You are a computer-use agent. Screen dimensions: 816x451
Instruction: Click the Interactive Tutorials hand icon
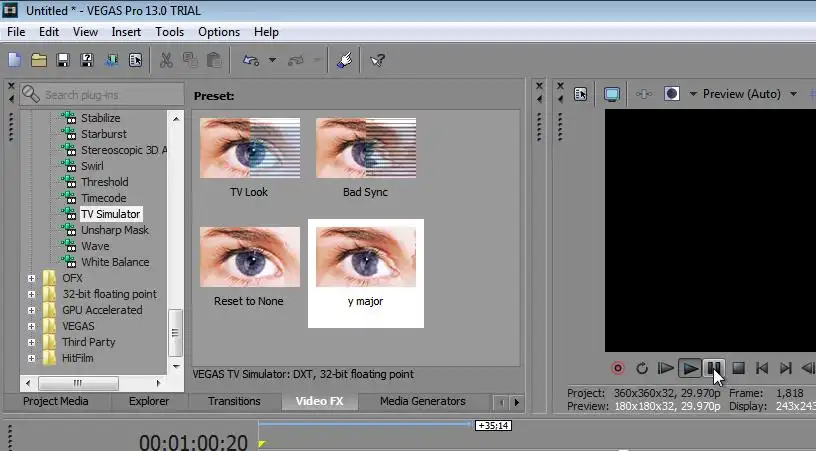pyautogui.click(x=344, y=60)
